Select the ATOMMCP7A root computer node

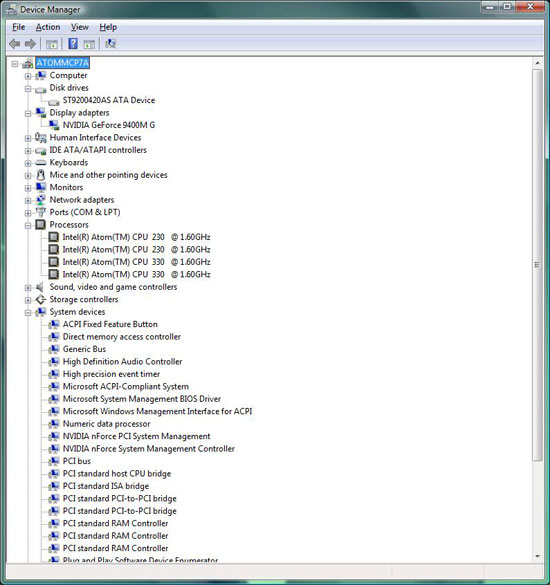(63, 63)
